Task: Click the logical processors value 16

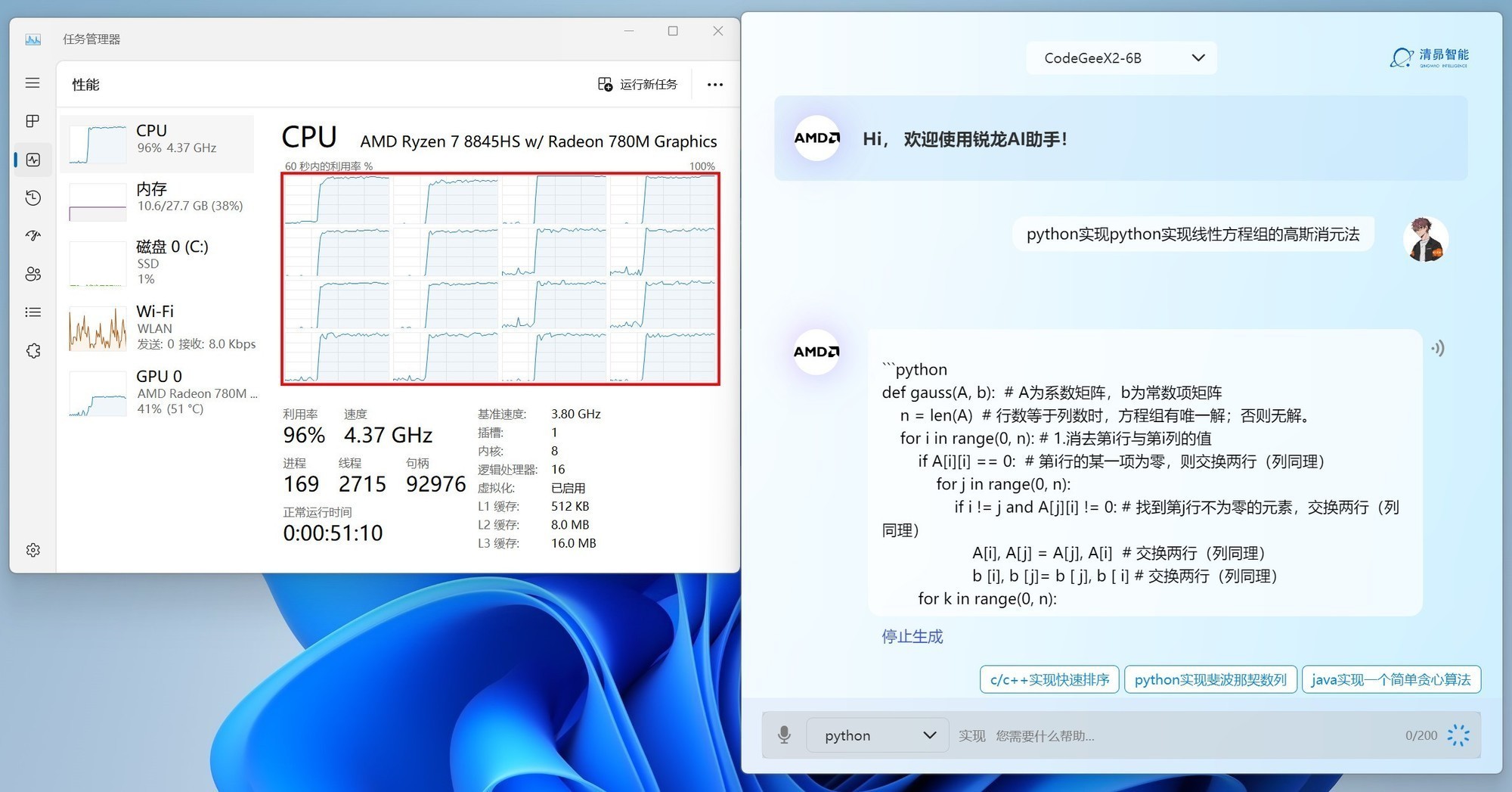Action: point(558,469)
